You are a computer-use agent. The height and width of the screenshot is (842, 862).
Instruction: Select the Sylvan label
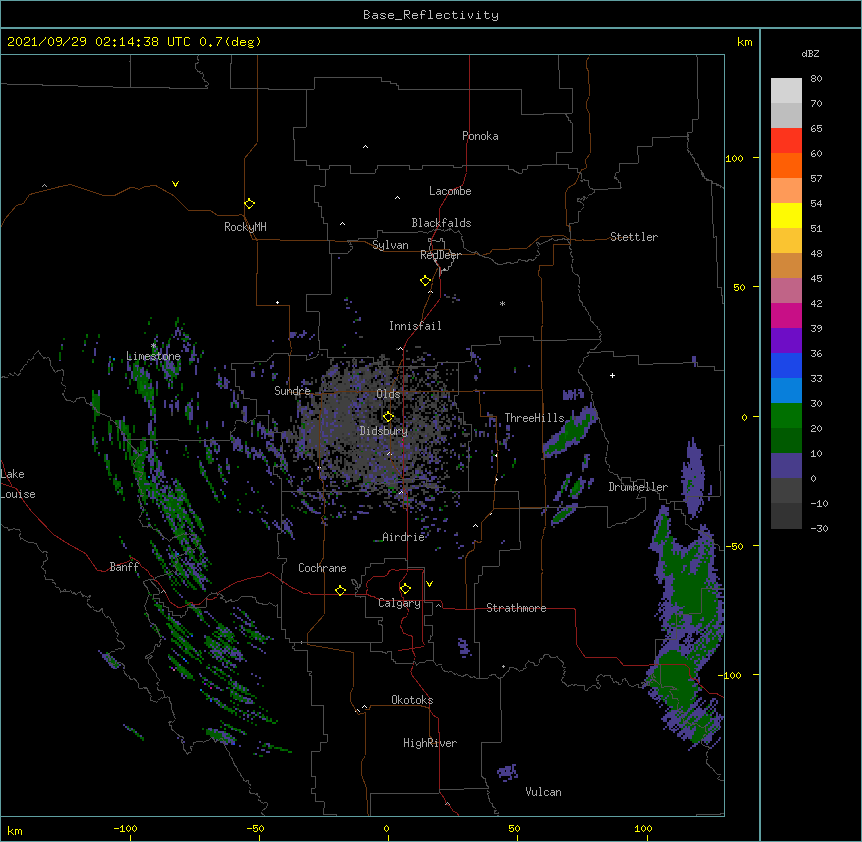[390, 245]
